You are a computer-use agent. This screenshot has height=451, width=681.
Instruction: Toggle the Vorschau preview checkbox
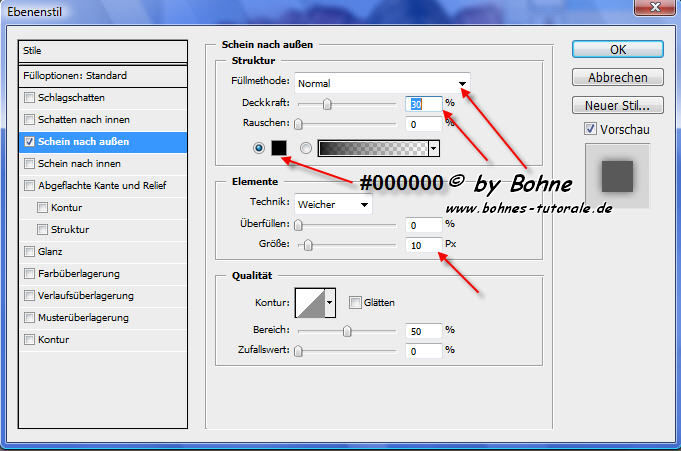click(591, 128)
